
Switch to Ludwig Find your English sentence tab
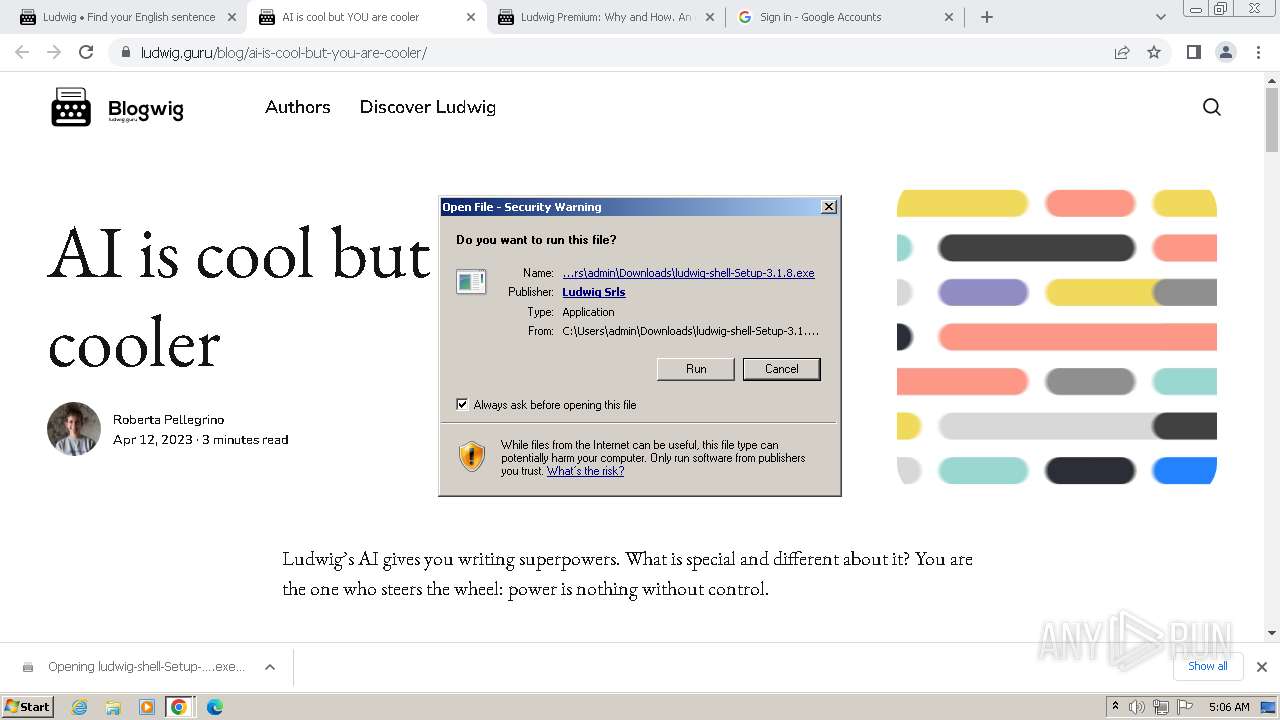127,17
